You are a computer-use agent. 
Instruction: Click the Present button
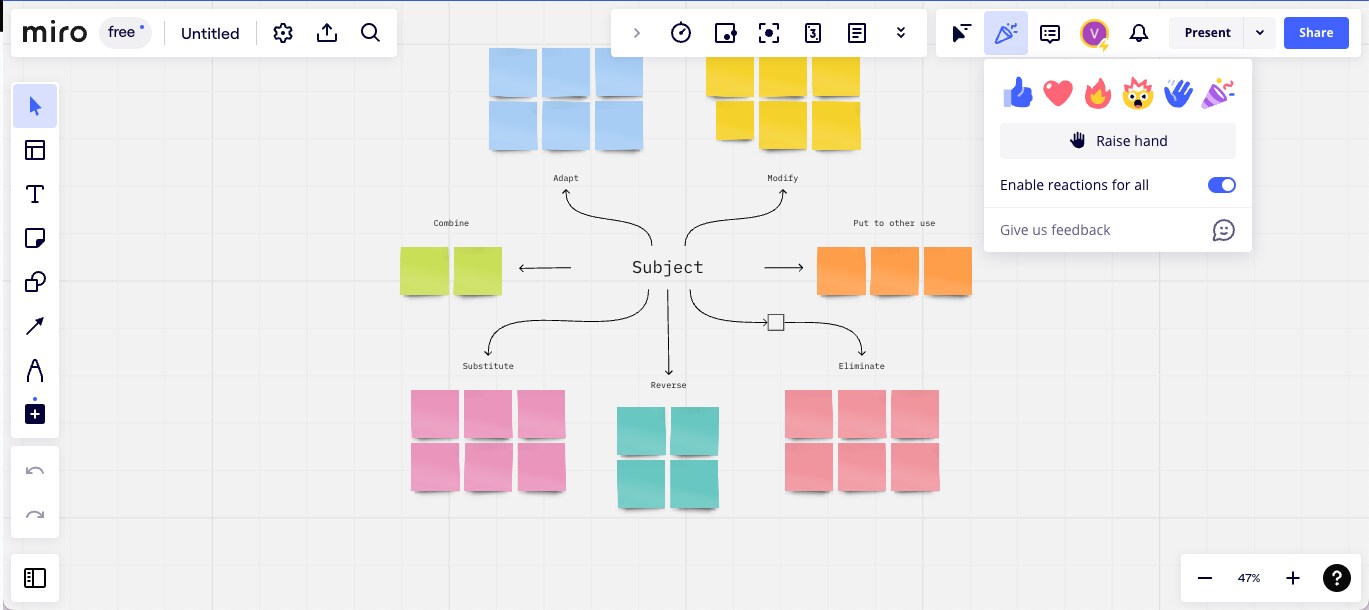(x=1207, y=33)
